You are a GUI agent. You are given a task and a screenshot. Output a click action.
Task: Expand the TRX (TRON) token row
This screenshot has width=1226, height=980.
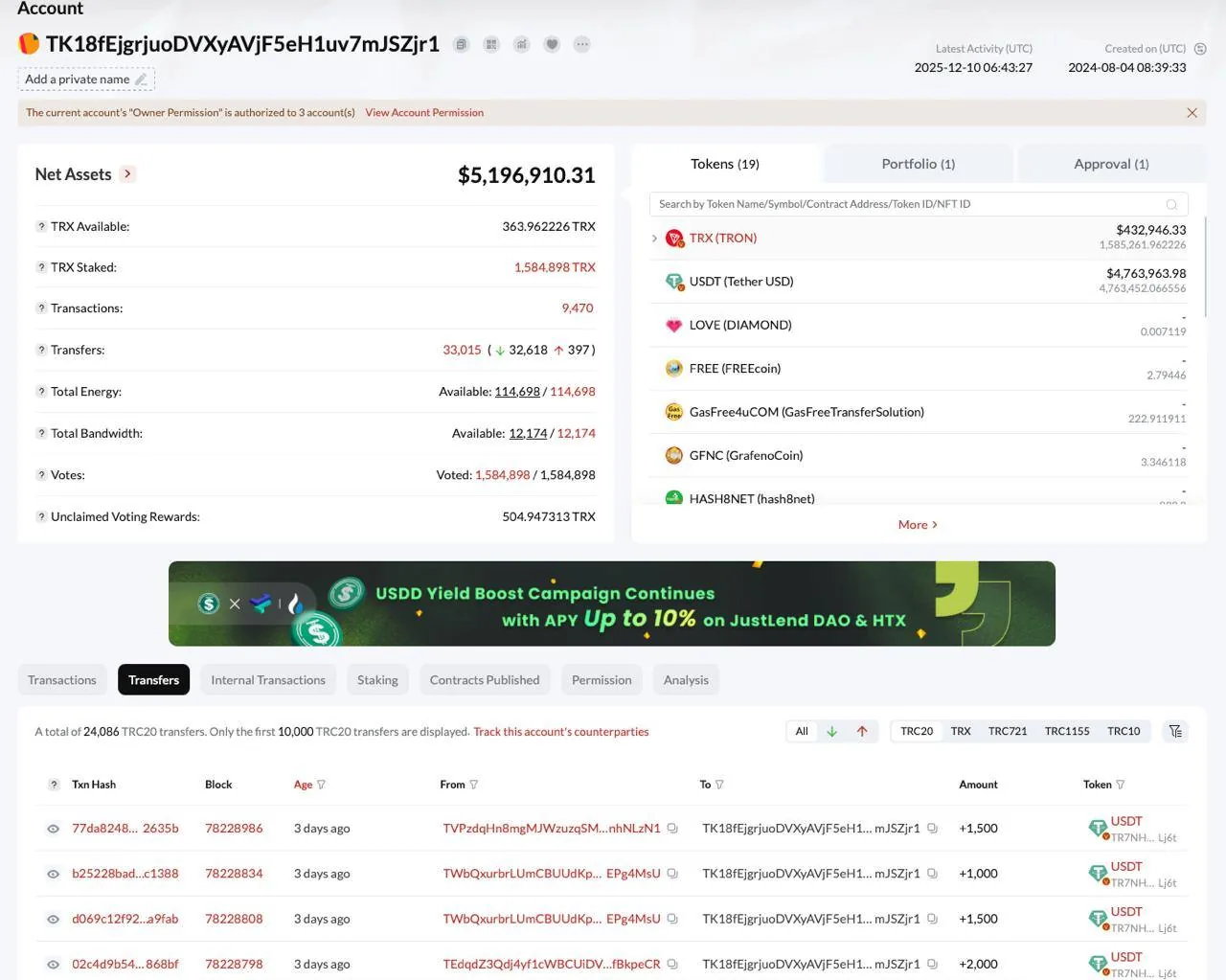[x=654, y=239]
